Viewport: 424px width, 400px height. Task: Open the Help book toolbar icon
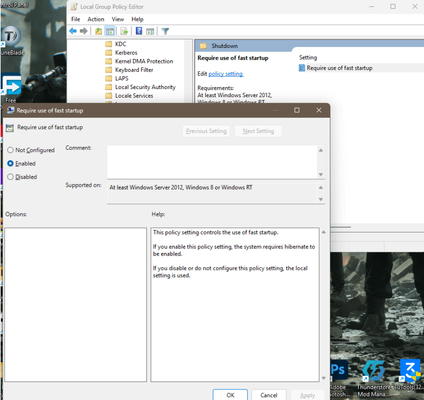[x=139, y=31]
